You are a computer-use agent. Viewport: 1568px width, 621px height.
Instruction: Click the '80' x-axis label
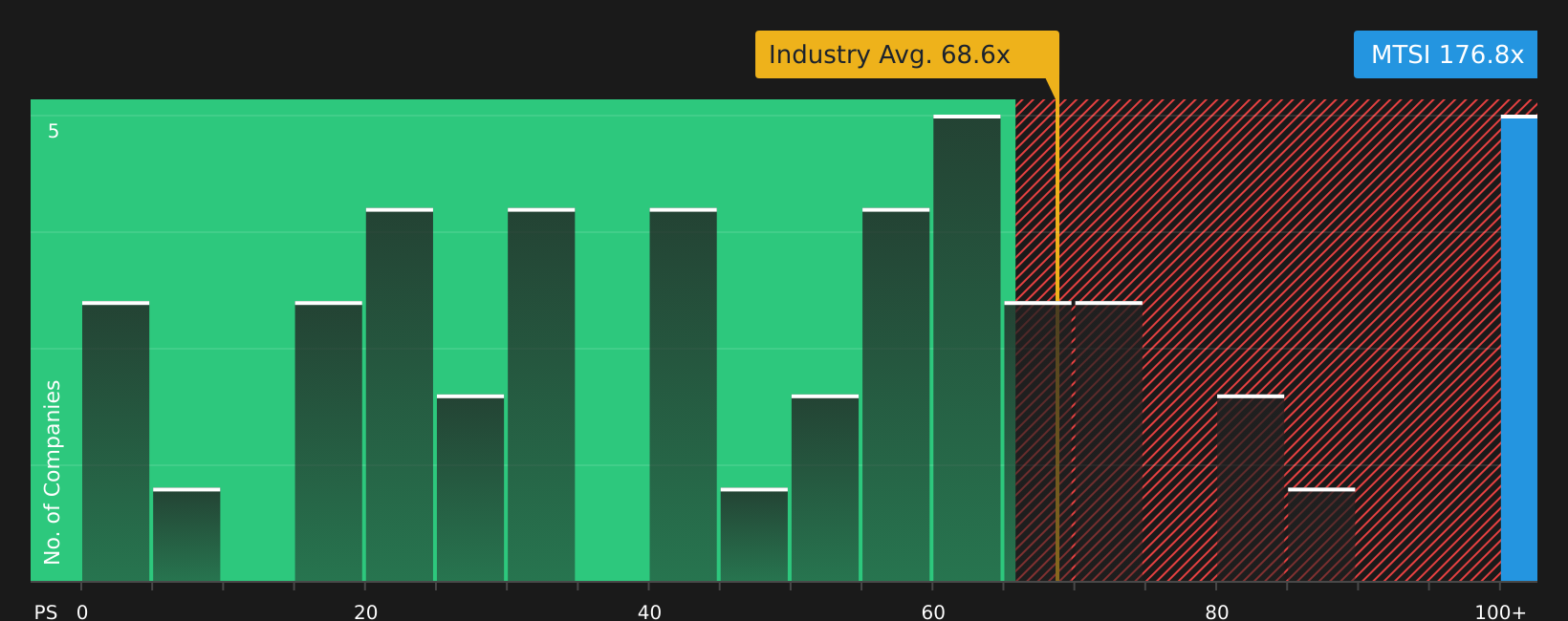(1216, 612)
